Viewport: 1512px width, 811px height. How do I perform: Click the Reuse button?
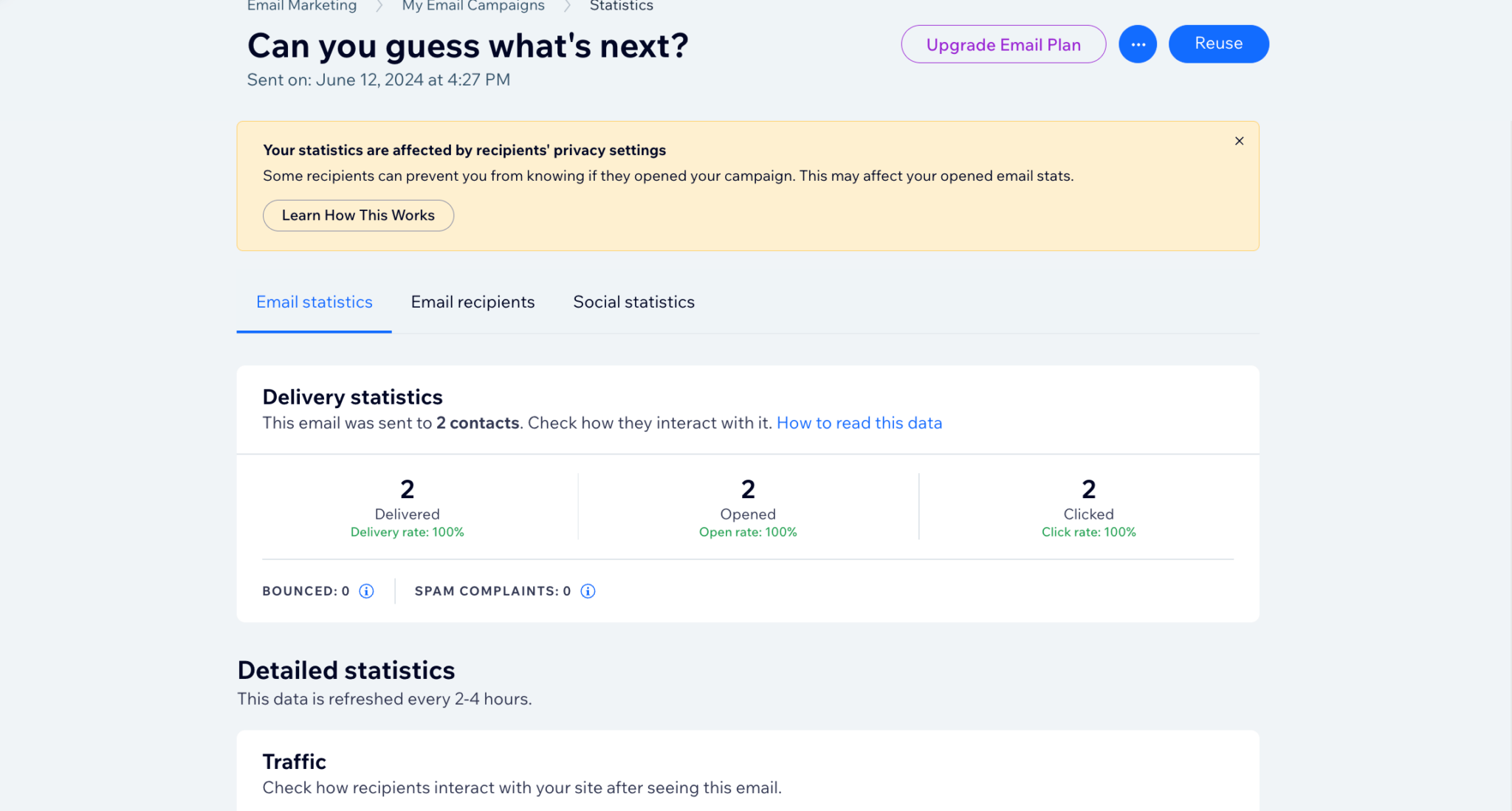(1218, 43)
